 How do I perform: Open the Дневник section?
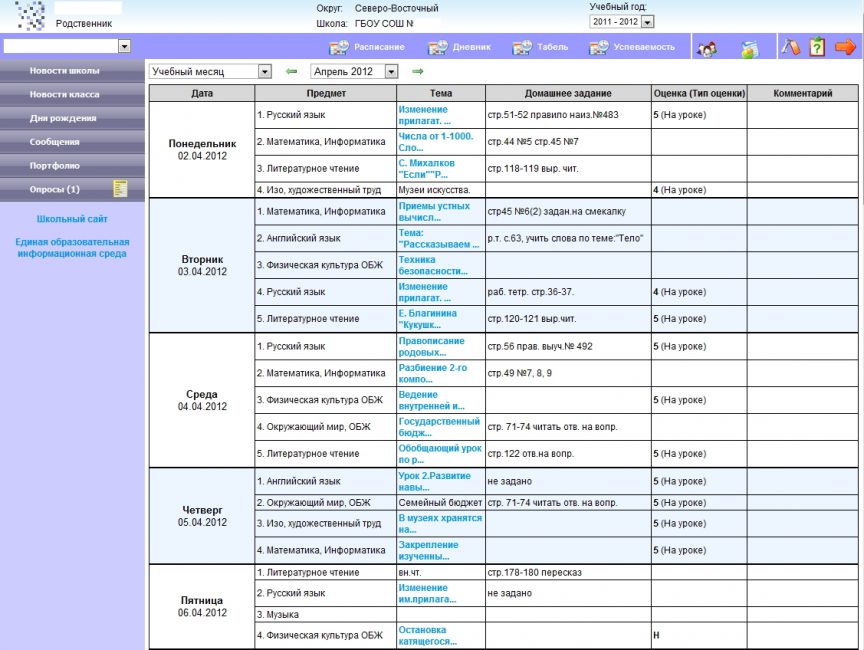(x=460, y=47)
